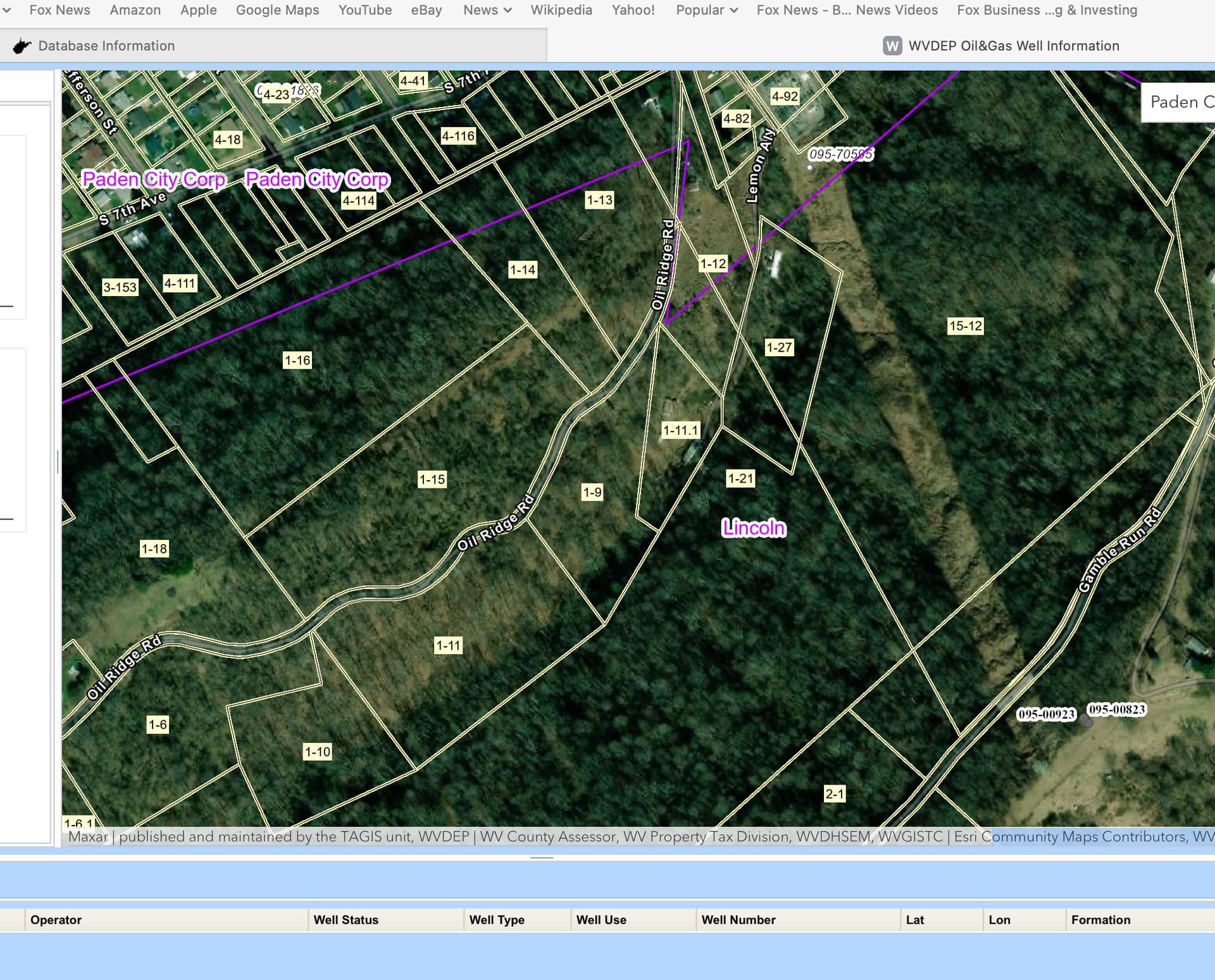
Task: Open the Yahoo! bookmark
Action: [633, 10]
